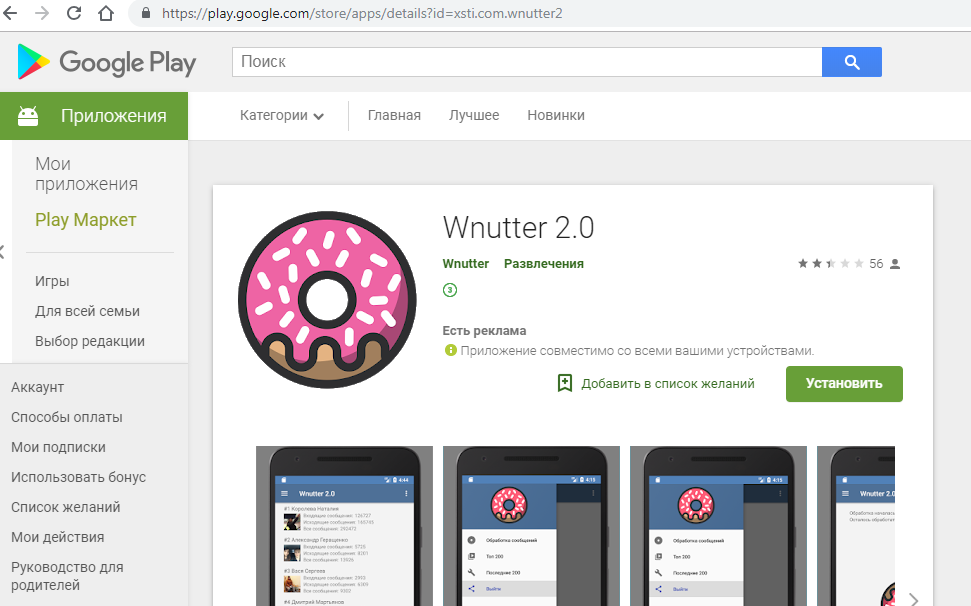Open the Аккаунт page
The height and width of the screenshot is (606, 971).
coord(37,387)
